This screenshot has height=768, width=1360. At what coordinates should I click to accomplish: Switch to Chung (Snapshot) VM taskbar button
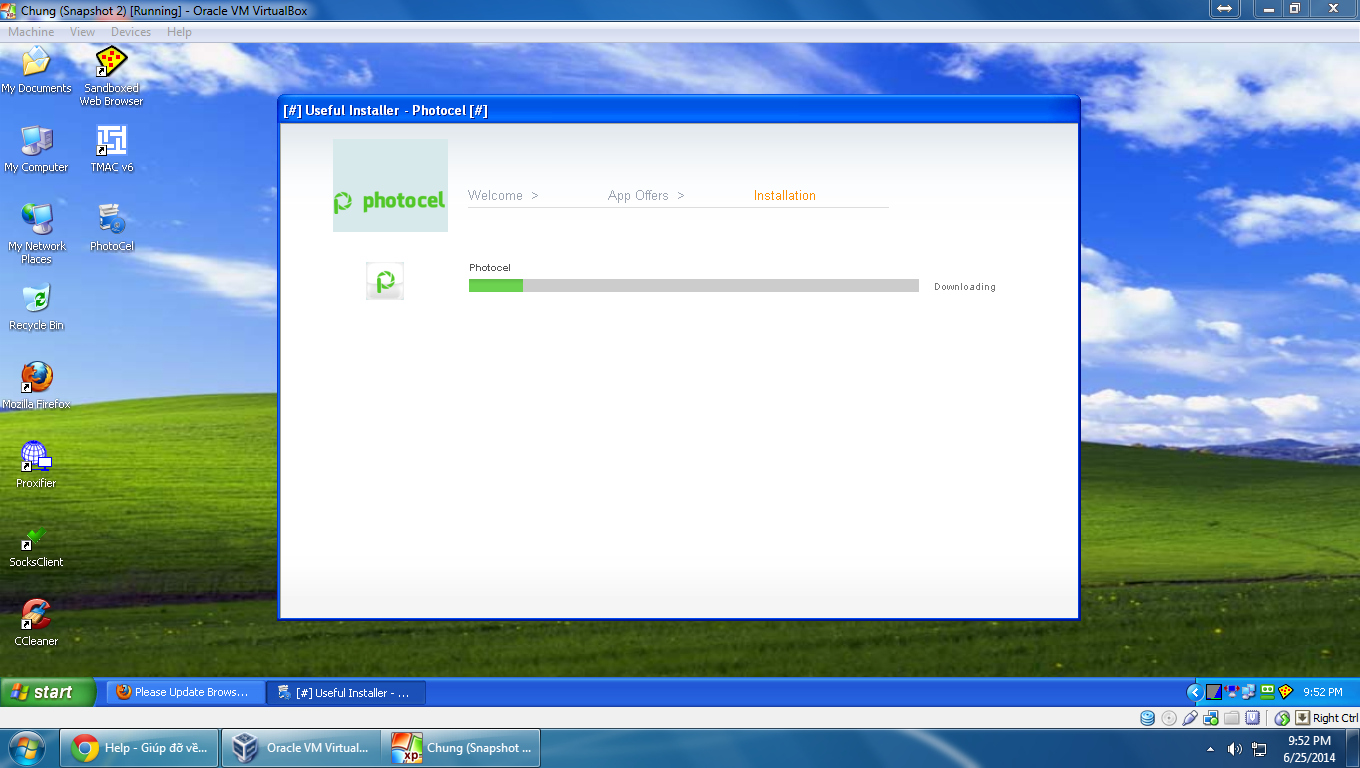pyautogui.click(x=463, y=748)
